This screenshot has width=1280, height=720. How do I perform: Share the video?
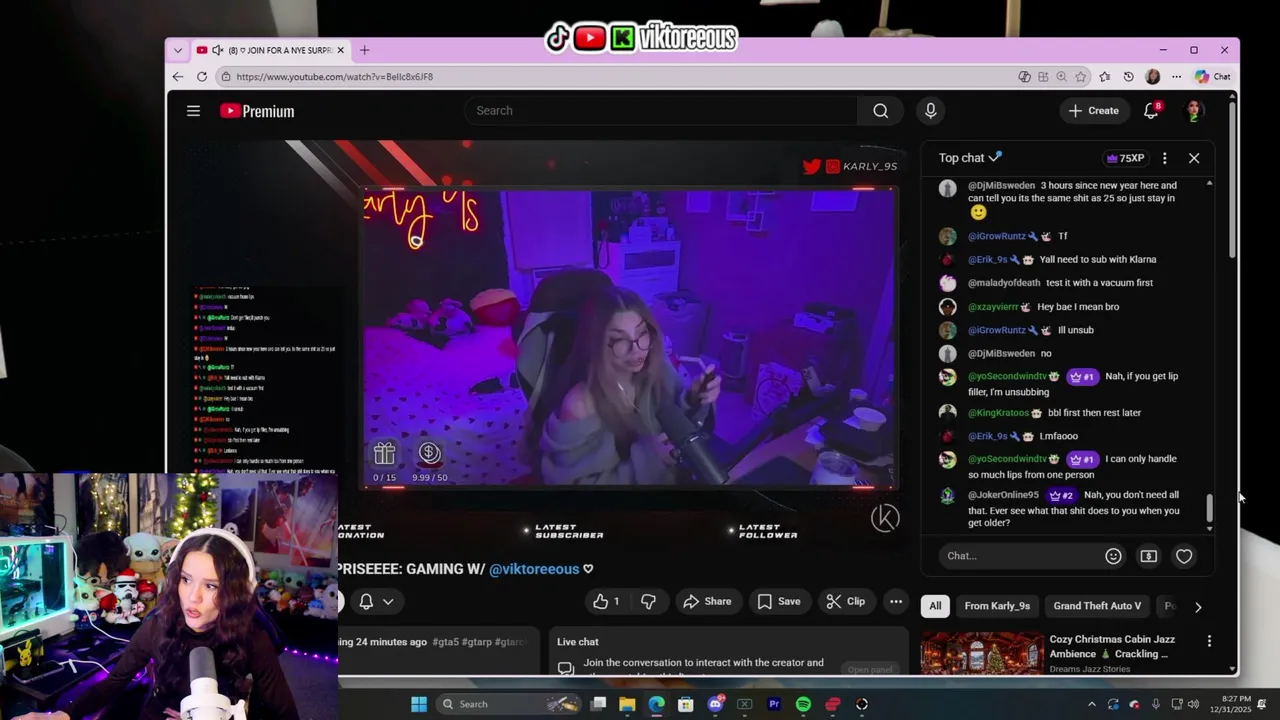707,601
